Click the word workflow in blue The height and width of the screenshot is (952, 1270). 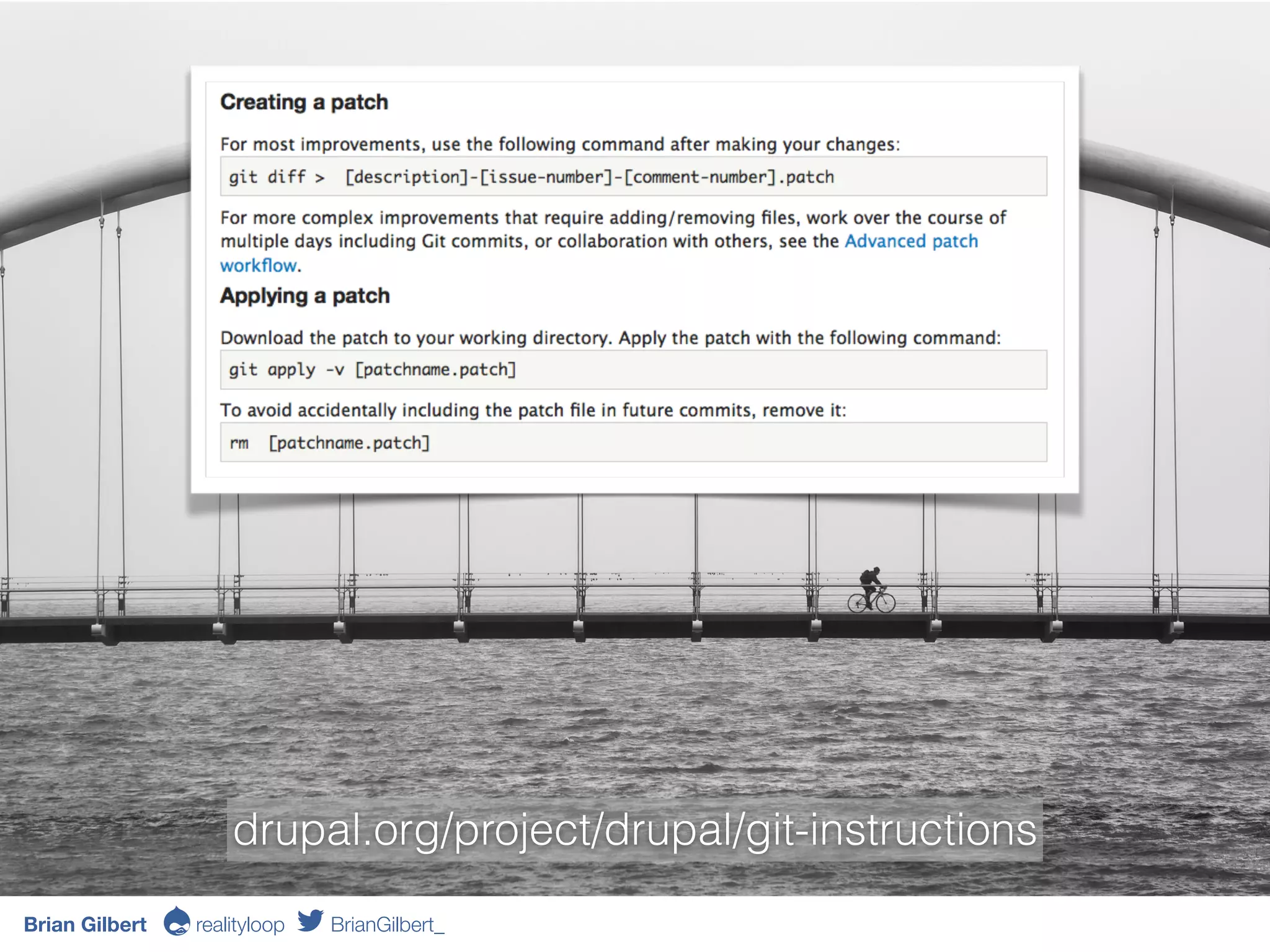click(259, 266)
